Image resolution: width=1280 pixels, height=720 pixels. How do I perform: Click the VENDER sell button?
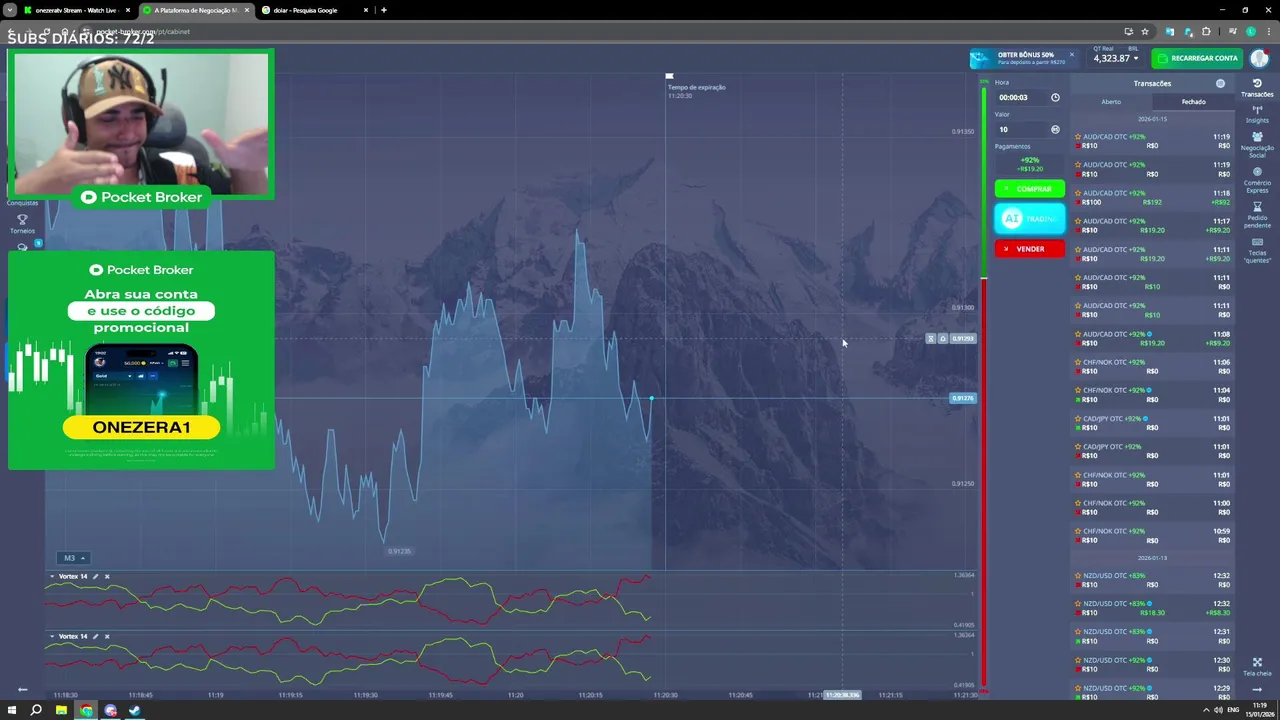[x=1029, y=249]
